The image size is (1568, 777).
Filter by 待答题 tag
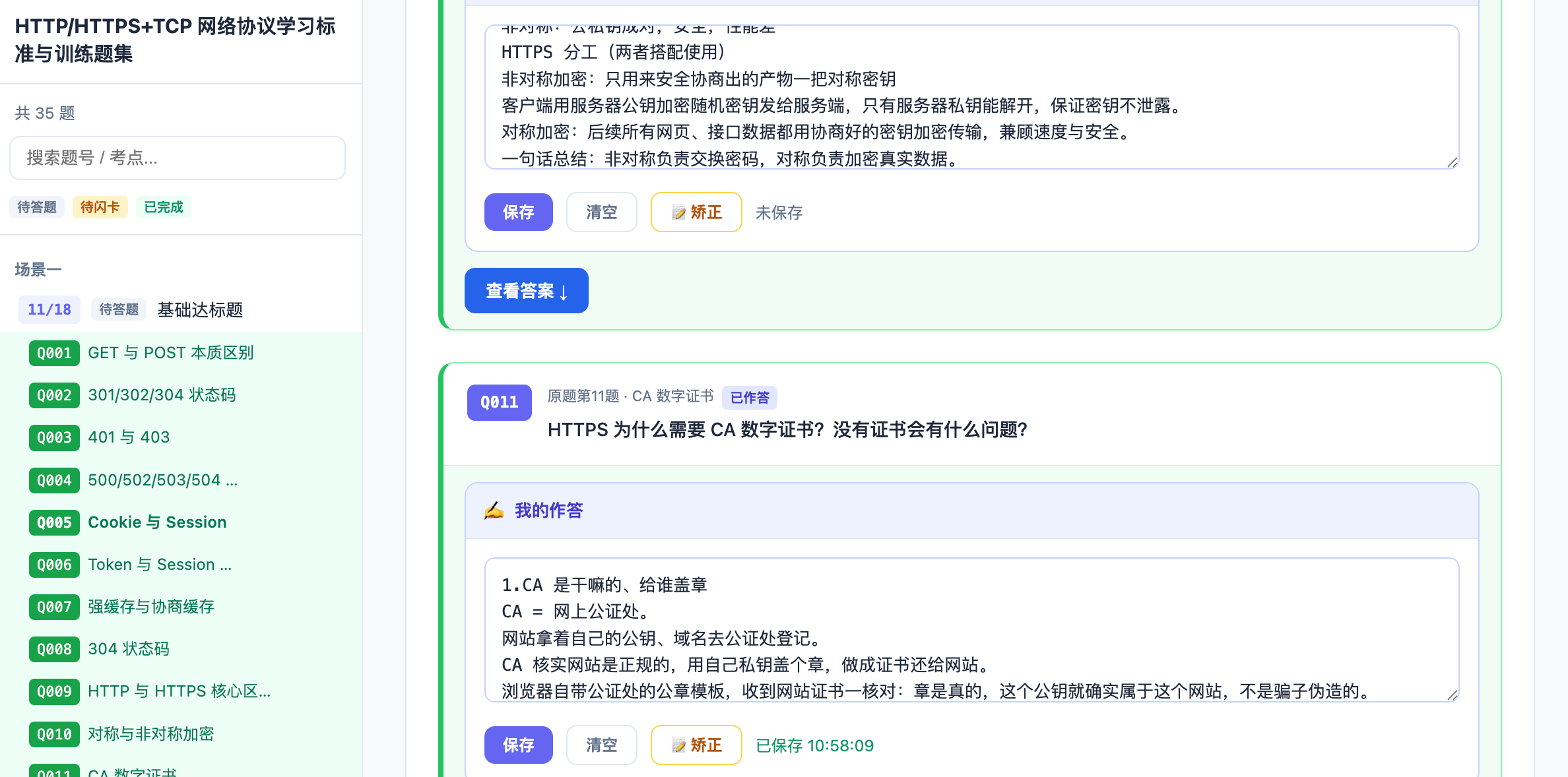[x=37, y=207]
